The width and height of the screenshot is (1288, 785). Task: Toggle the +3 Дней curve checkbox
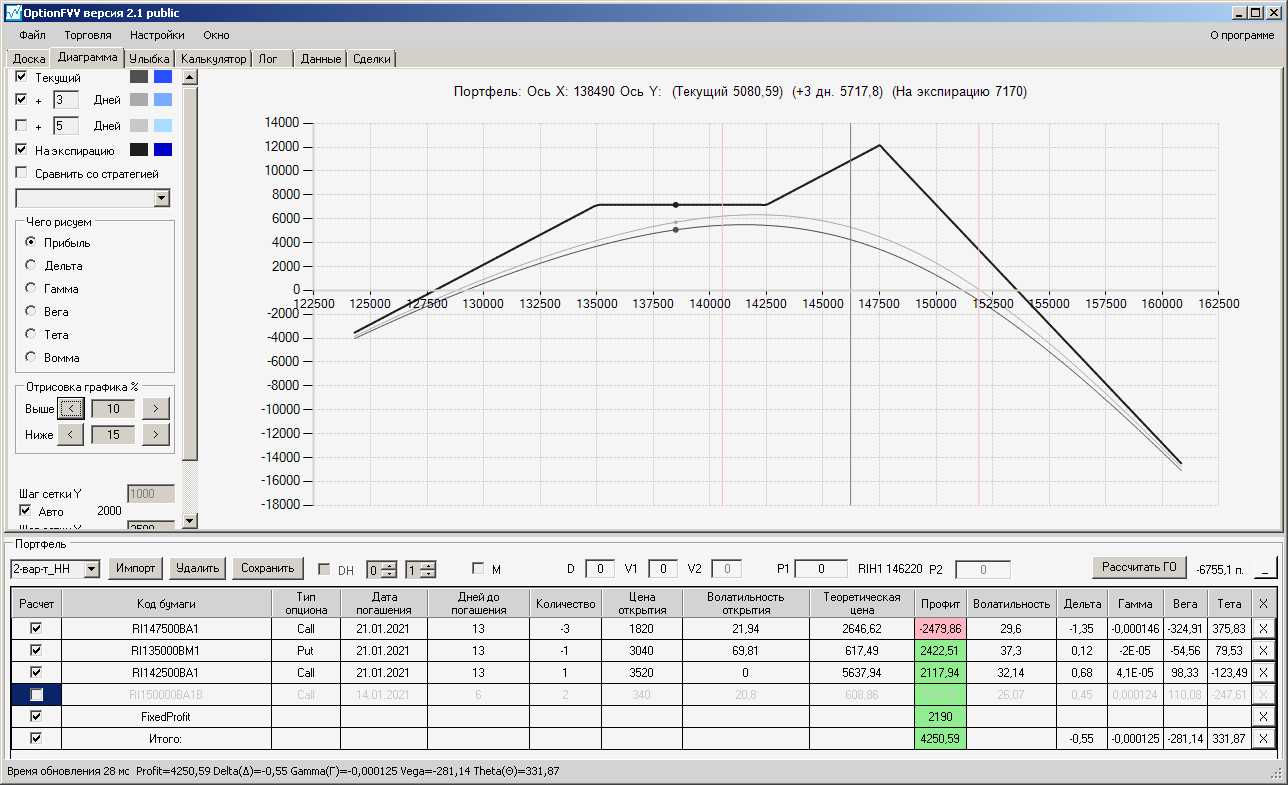(22, 100)
